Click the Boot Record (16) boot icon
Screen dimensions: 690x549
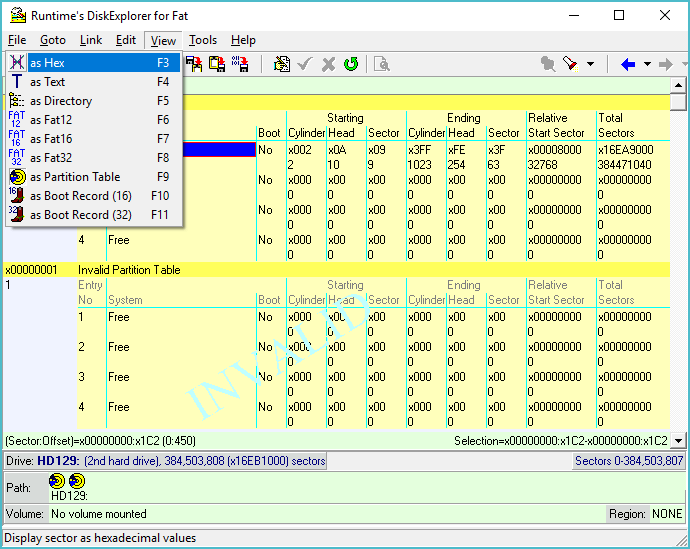[17, 196]
